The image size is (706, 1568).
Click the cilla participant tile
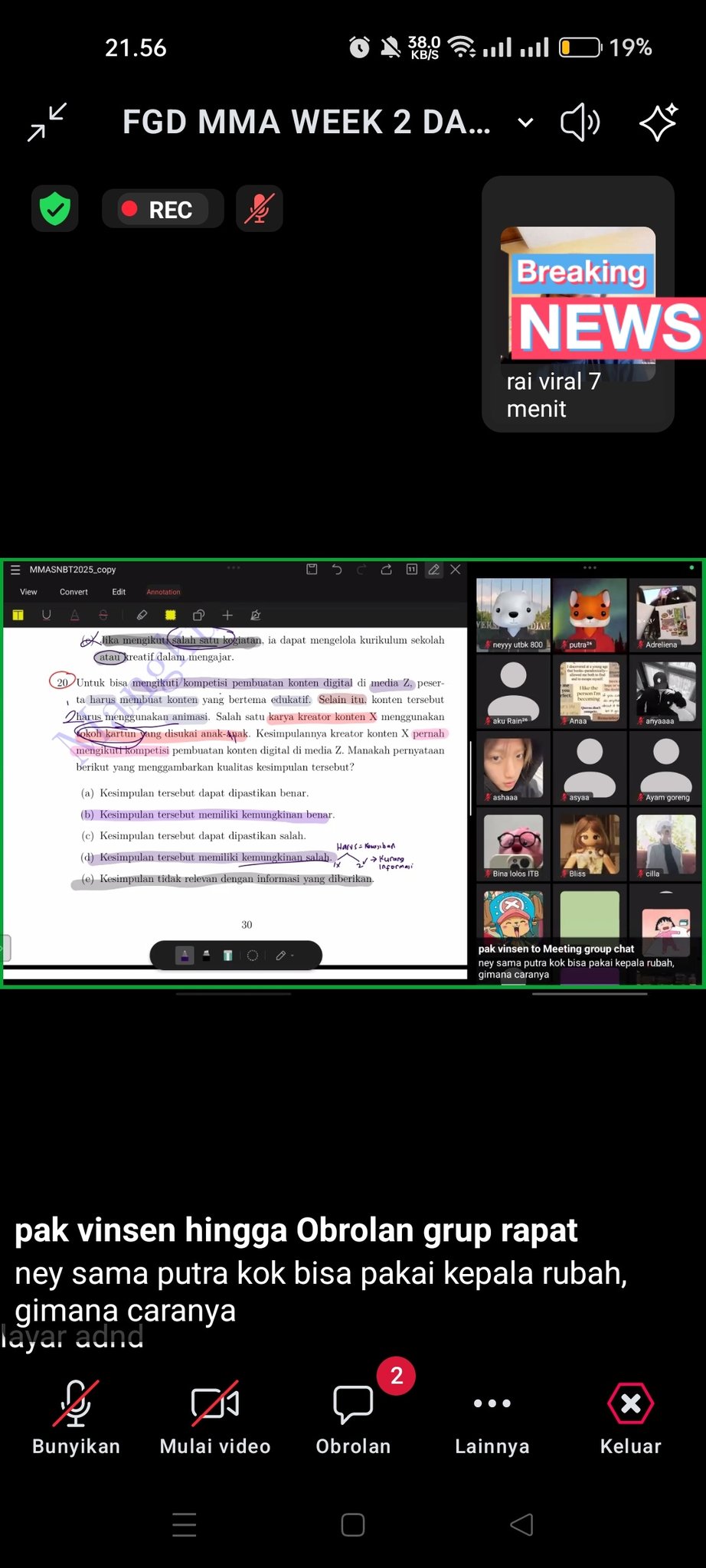[x=665, y=844]
